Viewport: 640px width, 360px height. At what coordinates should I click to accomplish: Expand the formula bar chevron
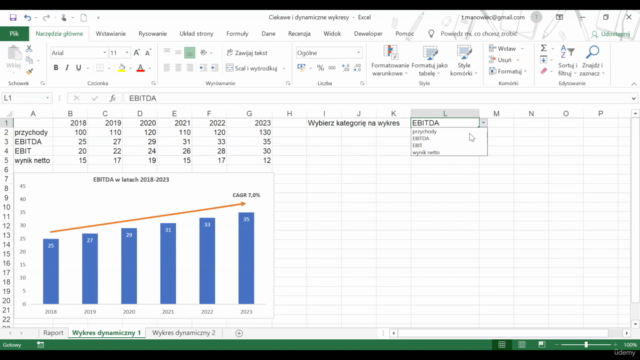633,98
